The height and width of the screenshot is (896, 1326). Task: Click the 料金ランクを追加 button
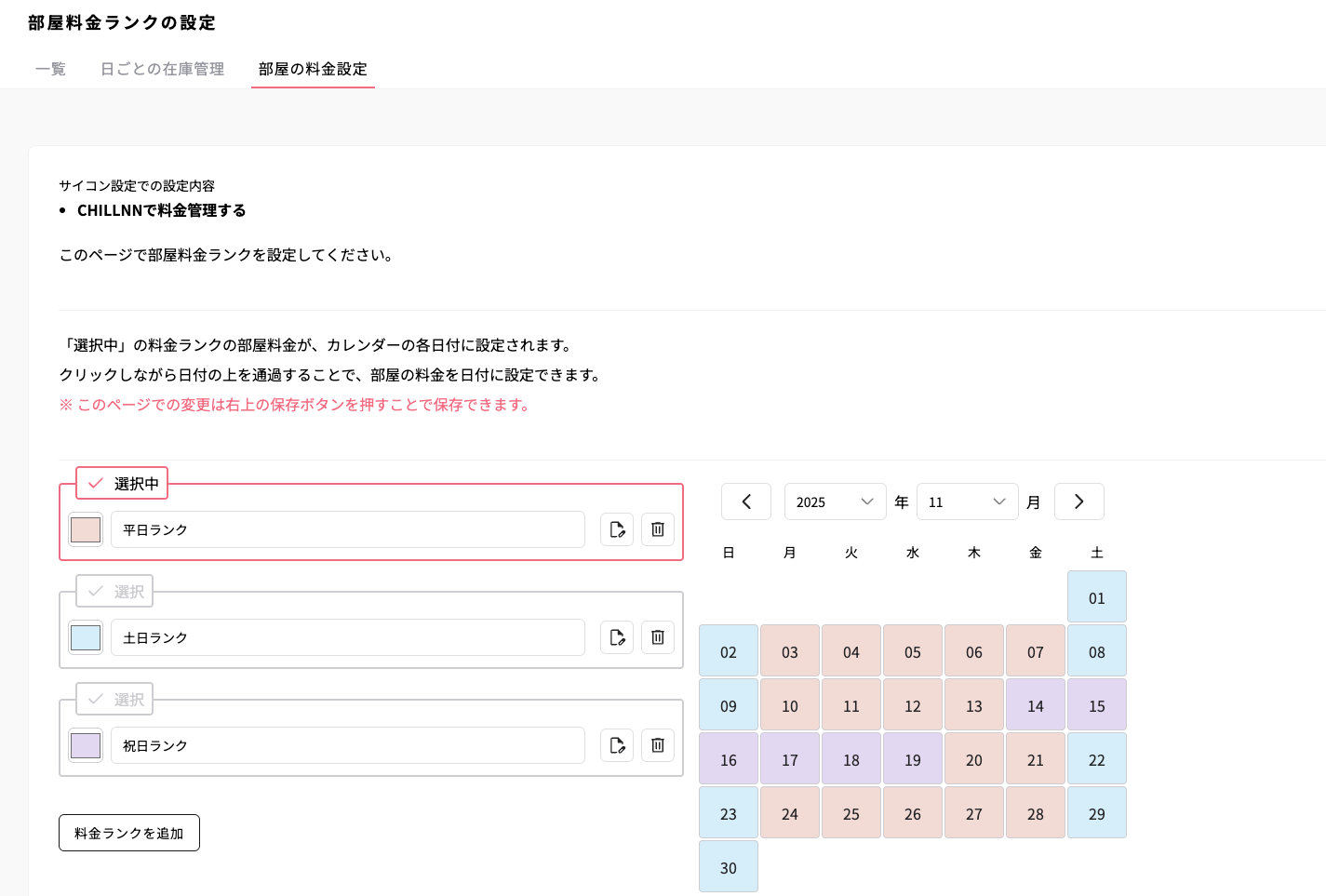(128, 833)
